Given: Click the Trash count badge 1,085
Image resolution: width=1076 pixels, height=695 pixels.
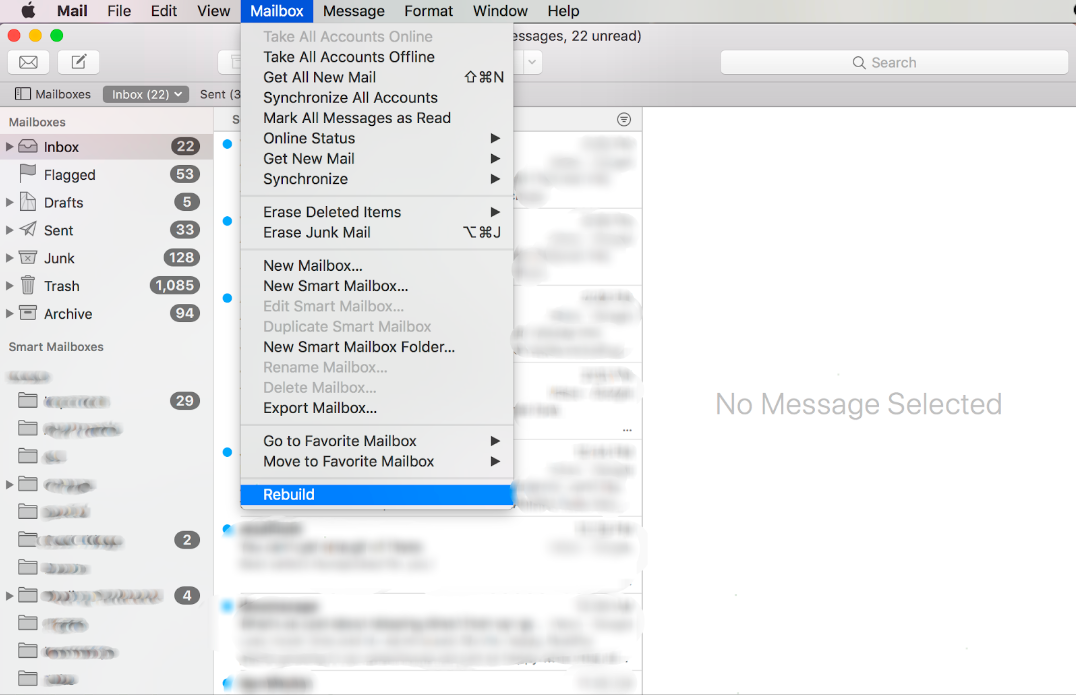Looking at the screenshot, I should (175, 285).
